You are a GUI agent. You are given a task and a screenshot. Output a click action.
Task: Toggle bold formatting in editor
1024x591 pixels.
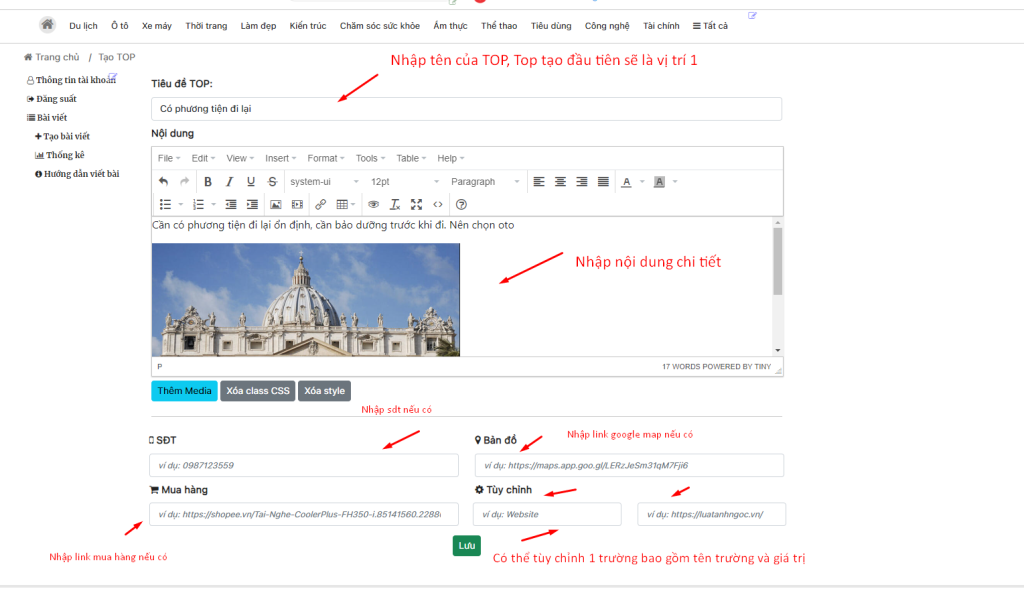click(208, 182)
